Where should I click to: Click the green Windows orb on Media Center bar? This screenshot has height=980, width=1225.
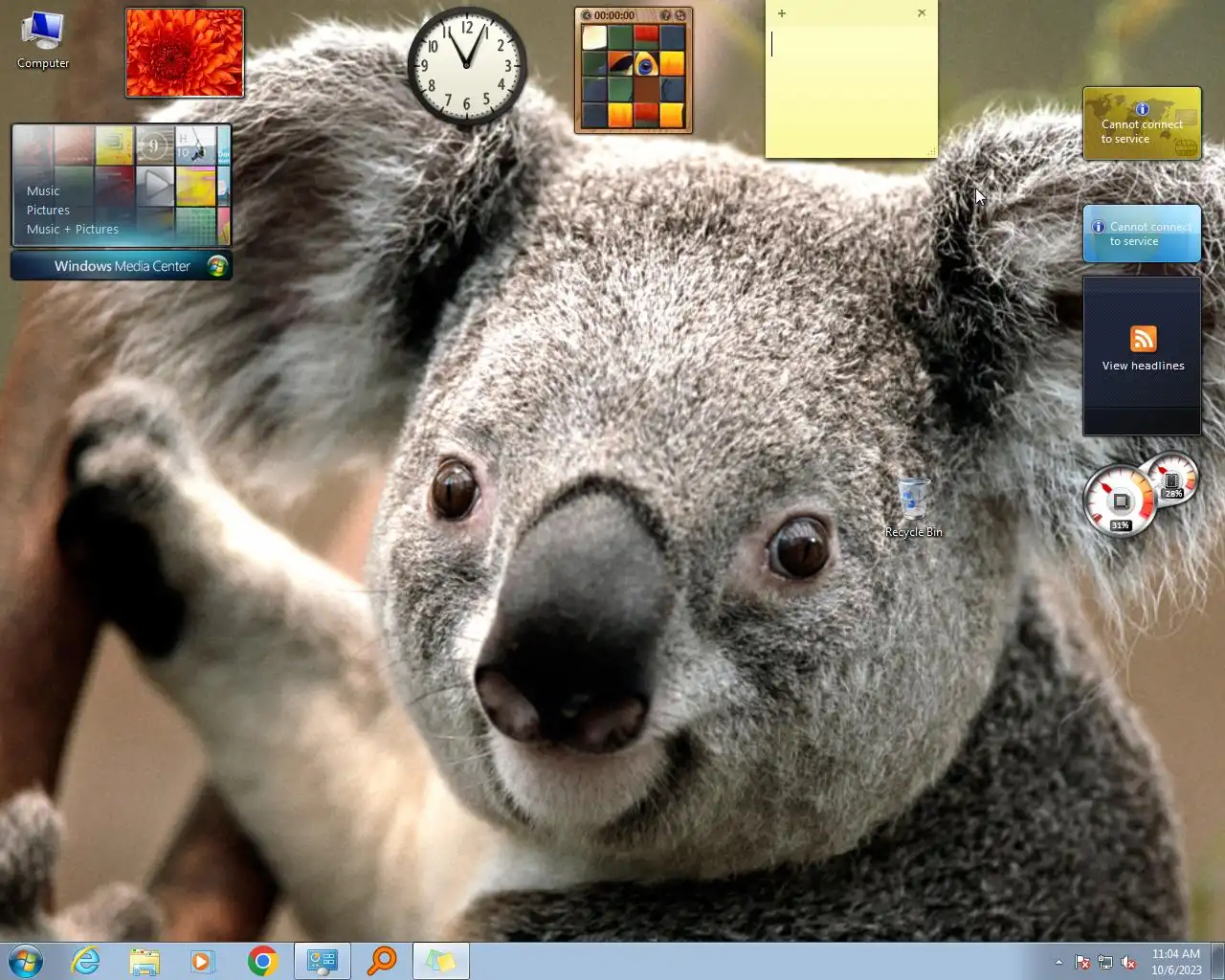tap(217, 266)
